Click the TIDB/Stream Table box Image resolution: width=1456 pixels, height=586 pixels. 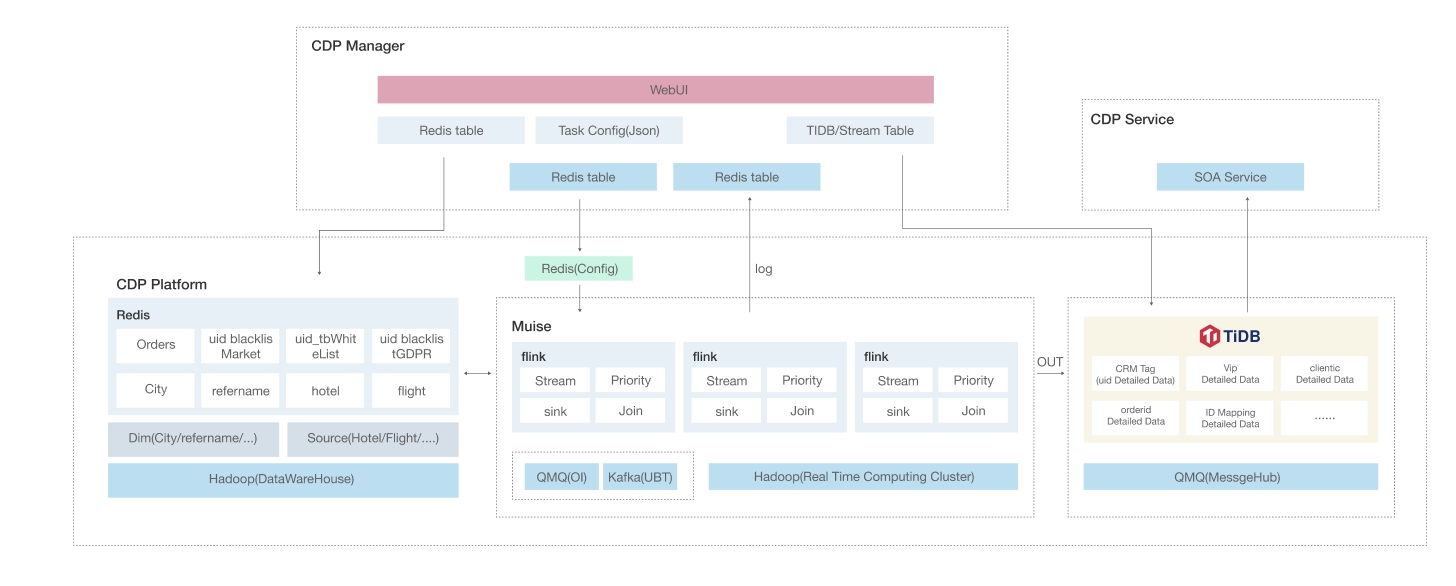click(x=860, y=131)
